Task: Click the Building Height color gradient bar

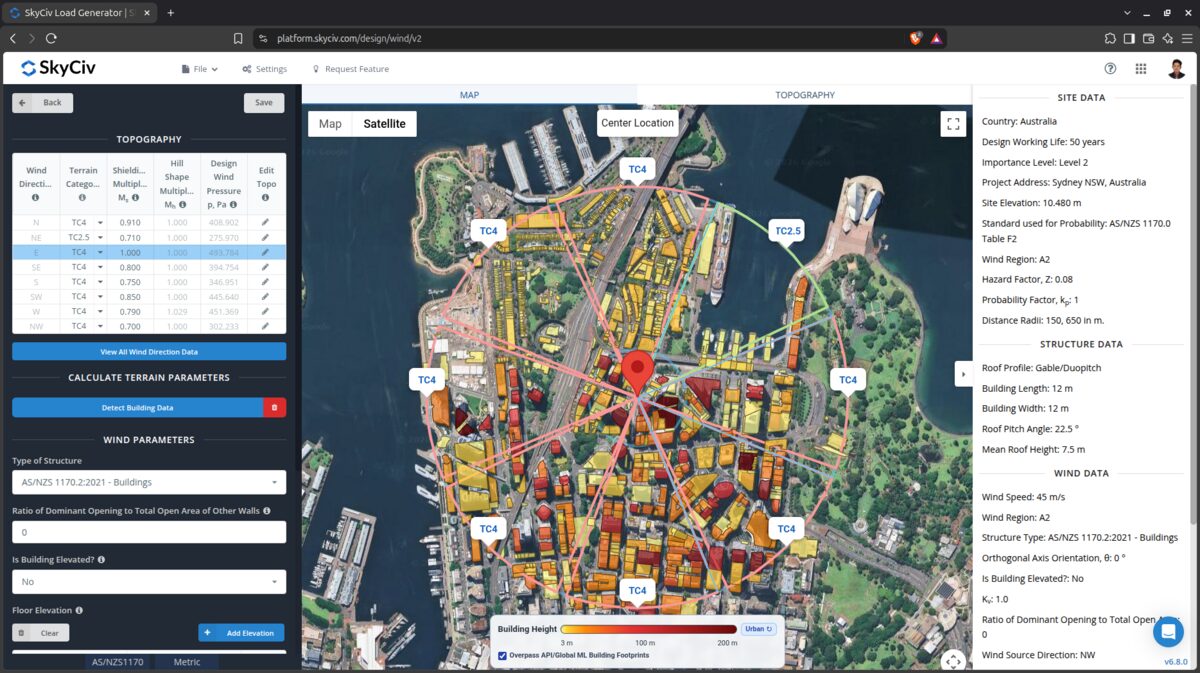Action: 649,629
